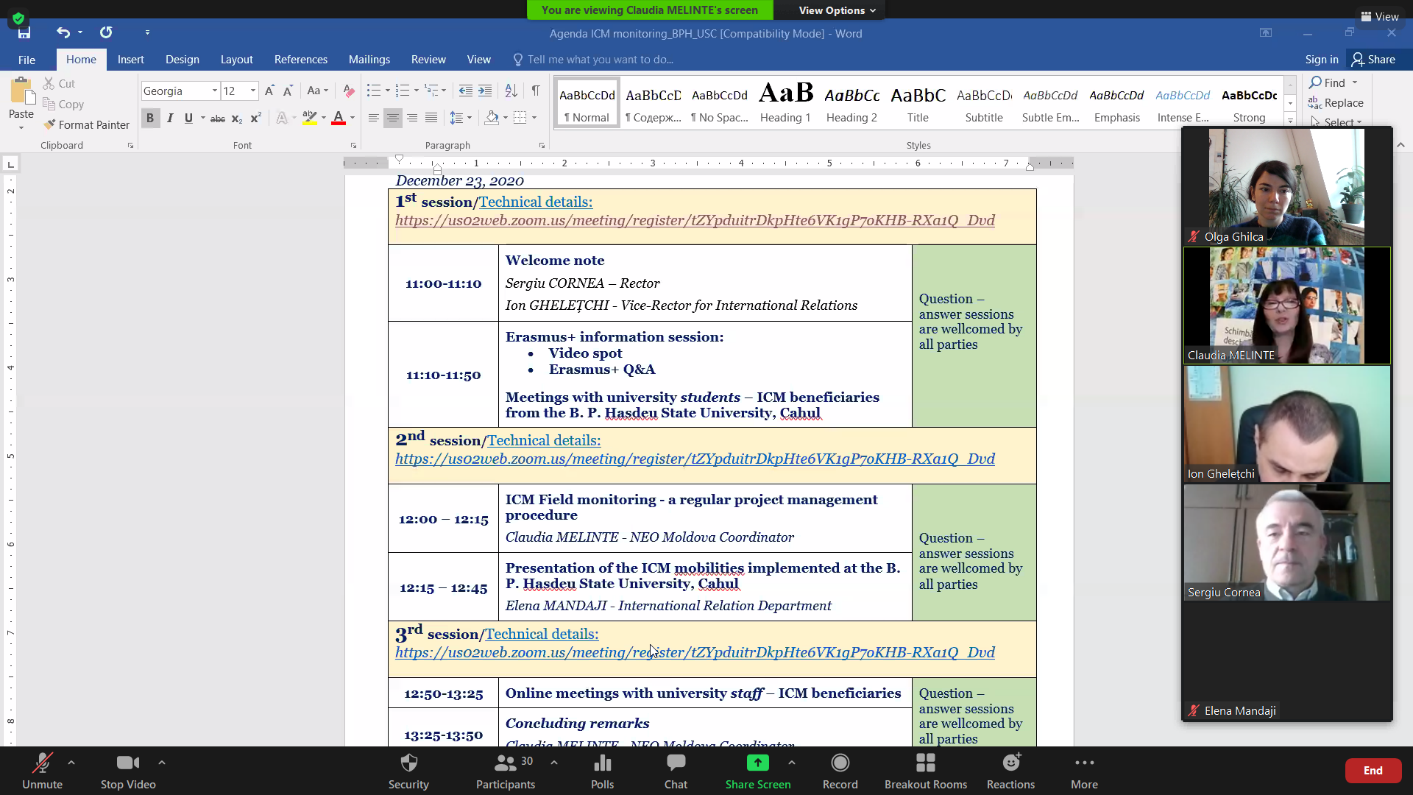Select Claudia MELINTE's video thumbnail
The width and height of the screenshot is (1413, 795).
(x=1286, y=305)
